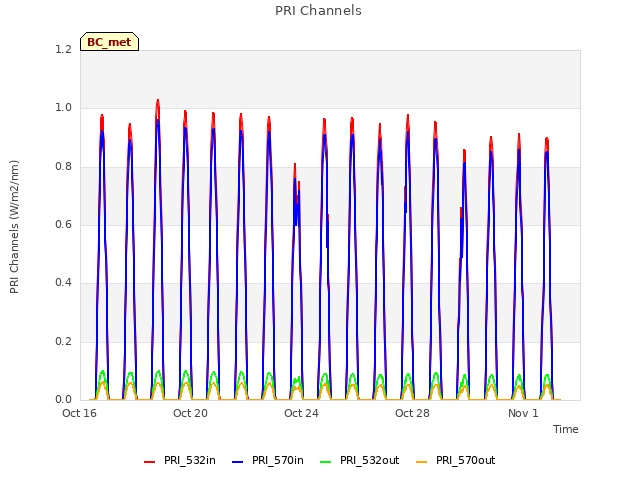Viewport: 640px width, 480px height.
Task: Click the Time x-axis label
Action: tap(566, 429)
